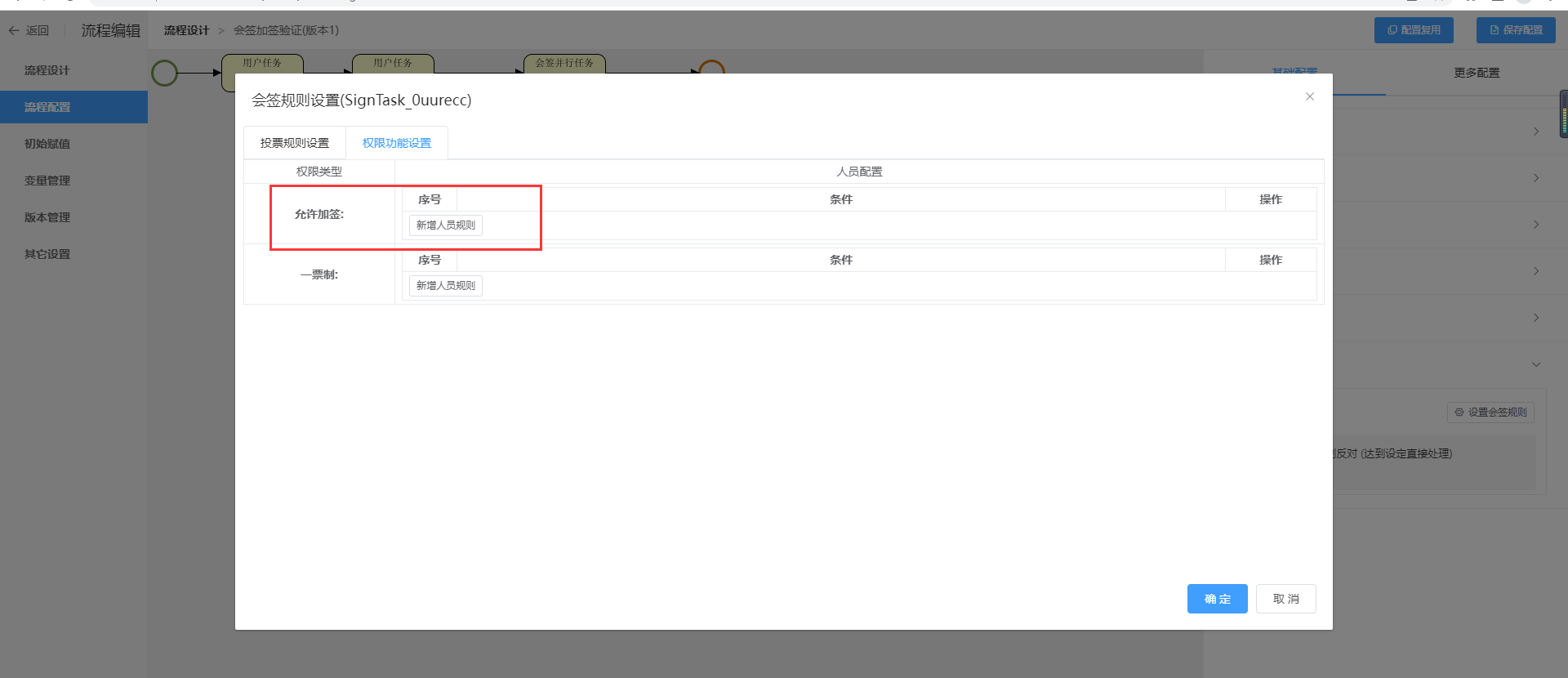This screenshot has width=1568, height=678.
Task: Select the green start event circle
Action: point(165,73)
